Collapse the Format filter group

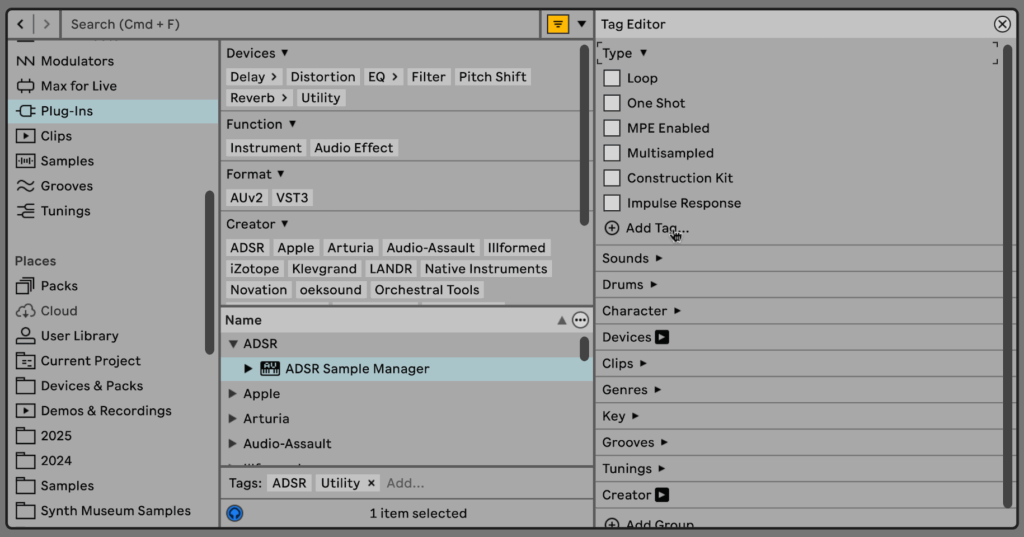(281, 174)
